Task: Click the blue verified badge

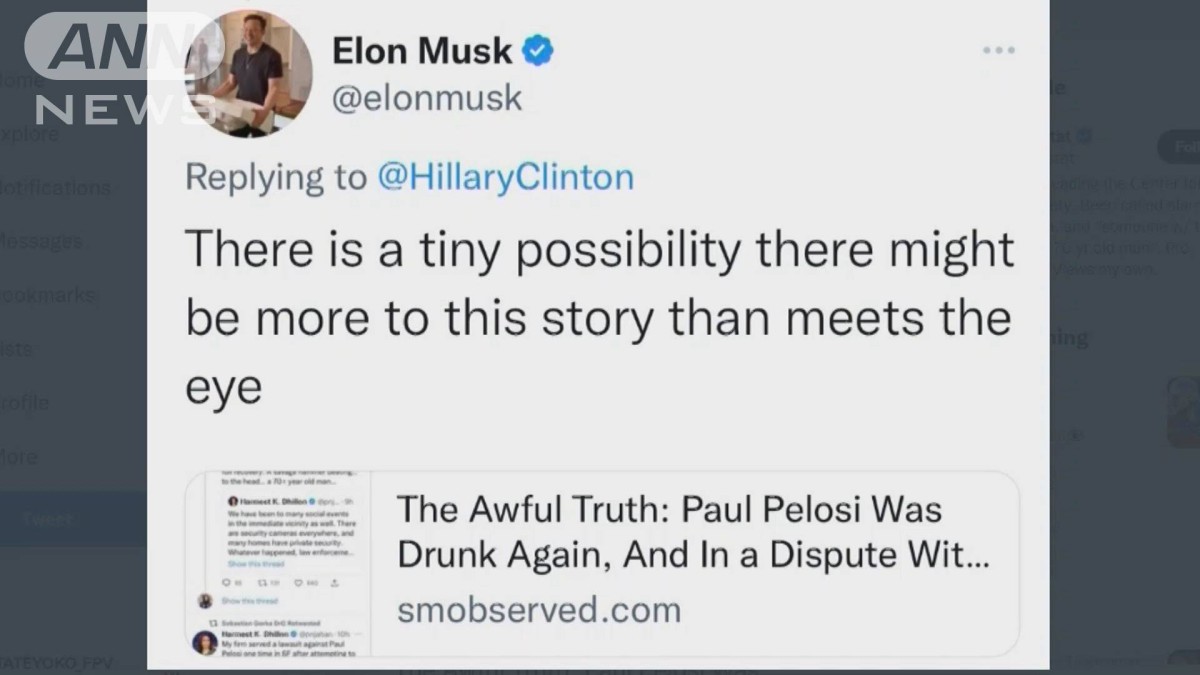Action: [540, 51]
